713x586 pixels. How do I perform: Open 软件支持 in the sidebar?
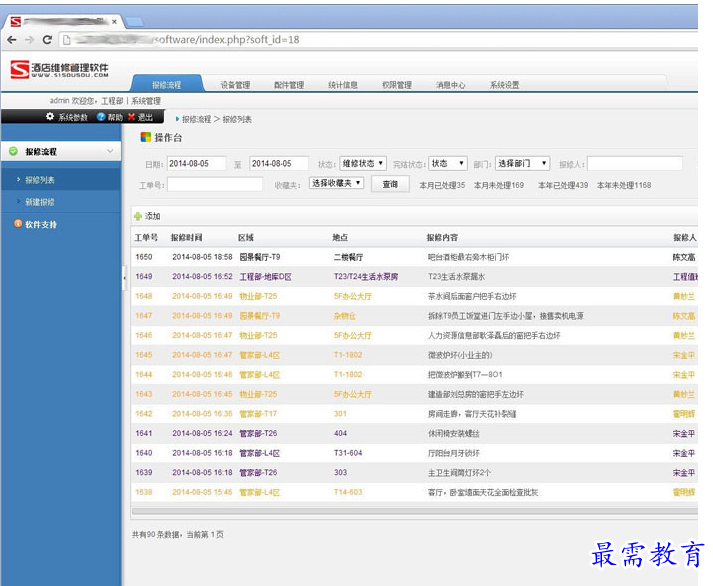click(x=41, y=224)
